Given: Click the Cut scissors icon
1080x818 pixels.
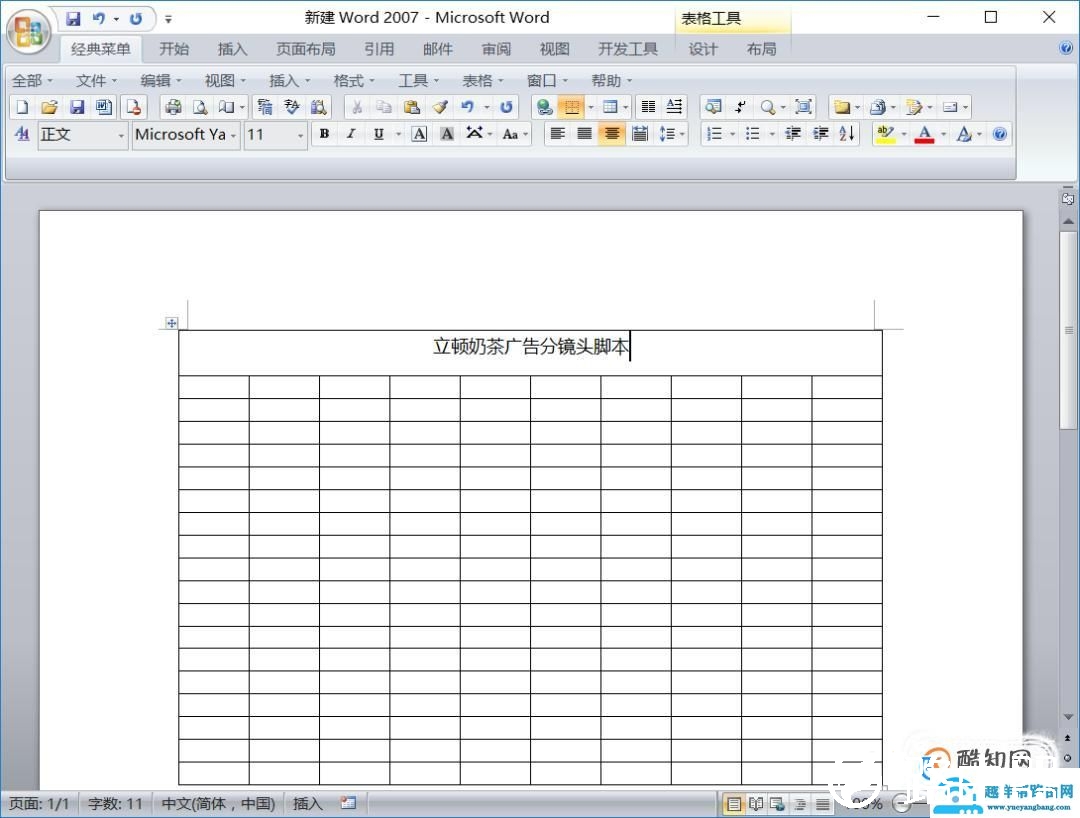Looking at the screenshot, I should 357,107.
